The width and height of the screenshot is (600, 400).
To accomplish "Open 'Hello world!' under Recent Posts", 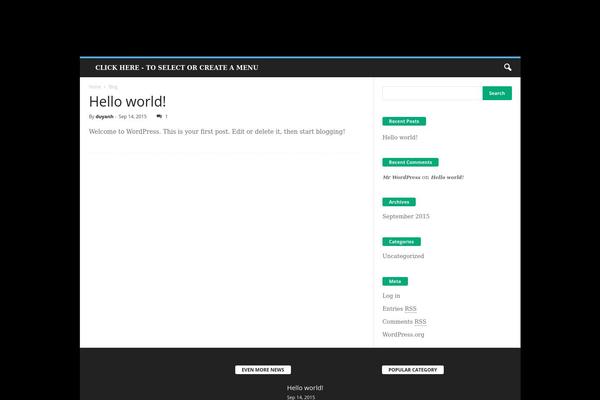I will [400, 137].
